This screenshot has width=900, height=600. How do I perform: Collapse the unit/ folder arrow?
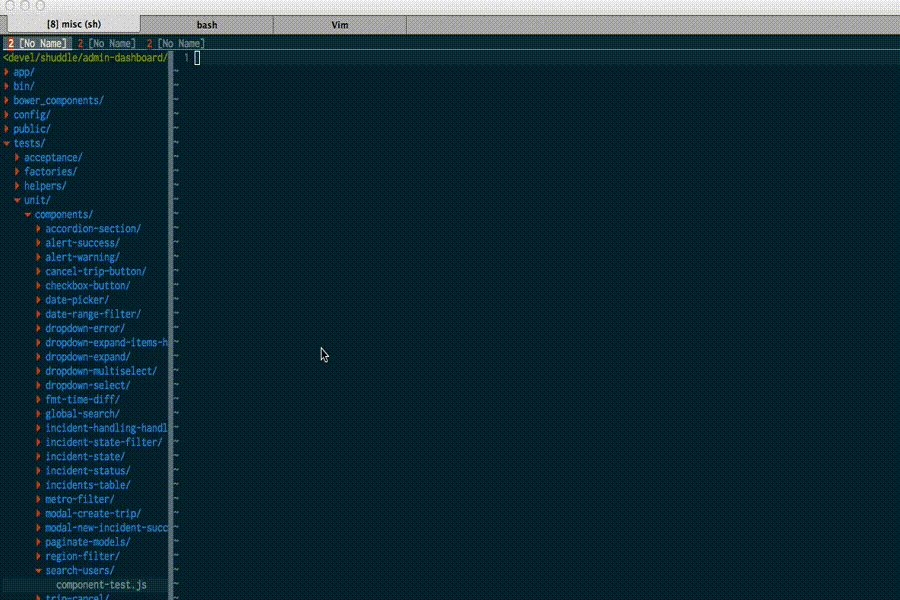click(17, 200)
